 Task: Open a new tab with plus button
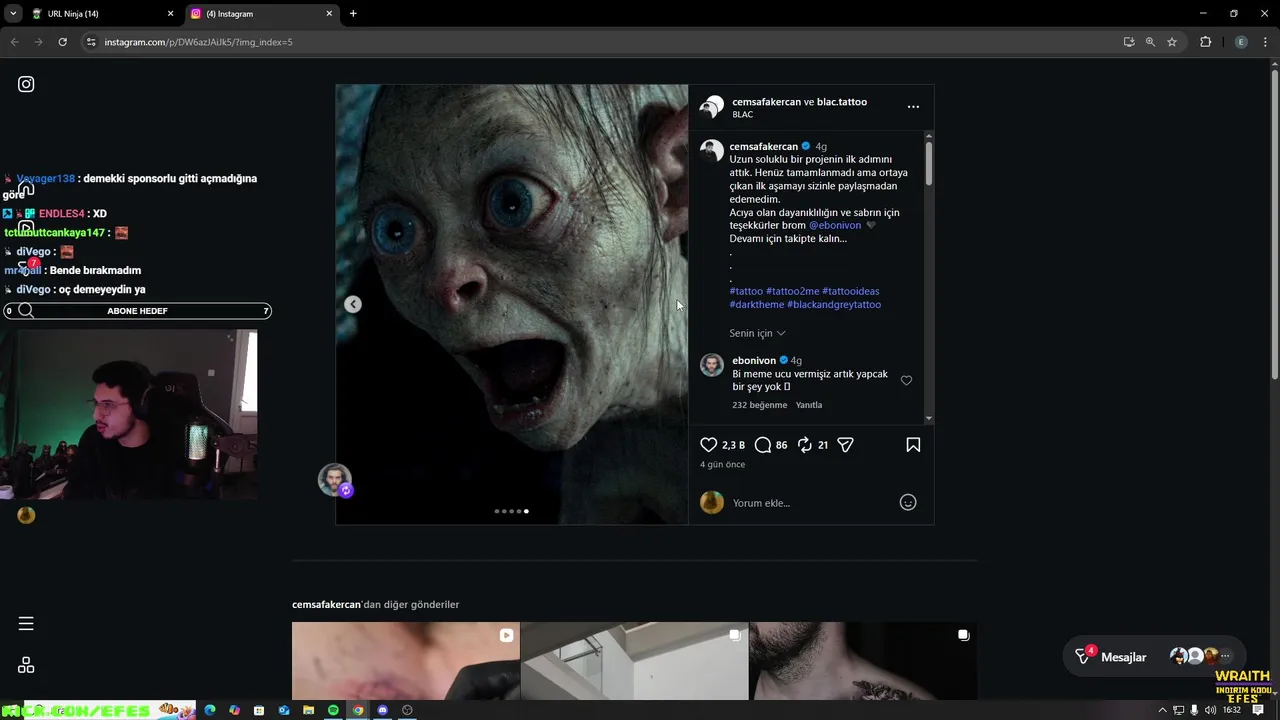pyautogui.click(x=353, y=13)
